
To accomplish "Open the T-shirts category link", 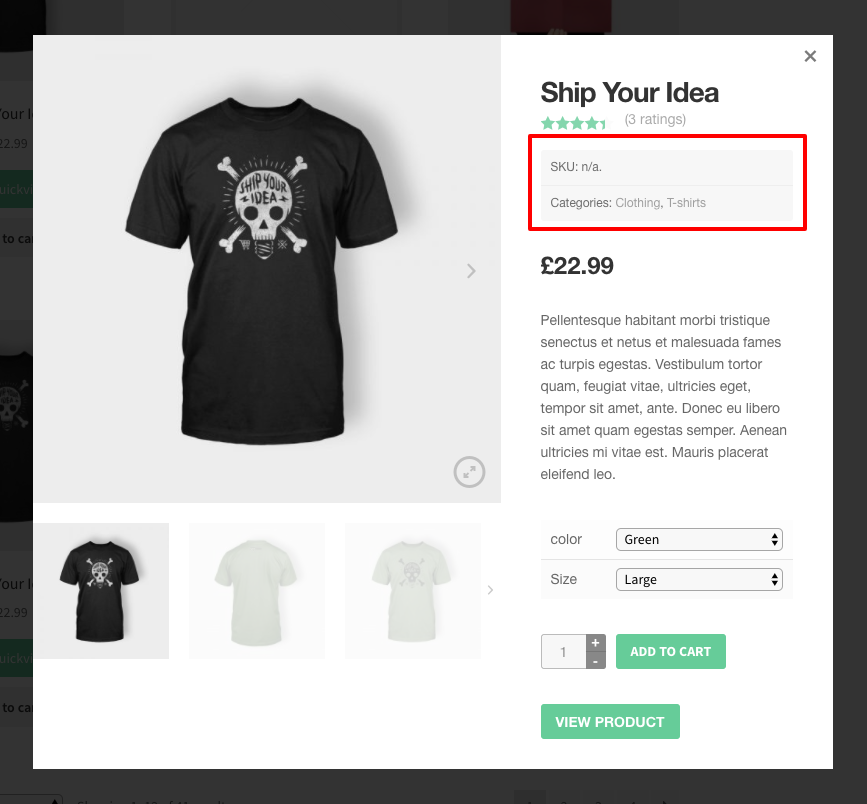I will [x=687, y=202].
